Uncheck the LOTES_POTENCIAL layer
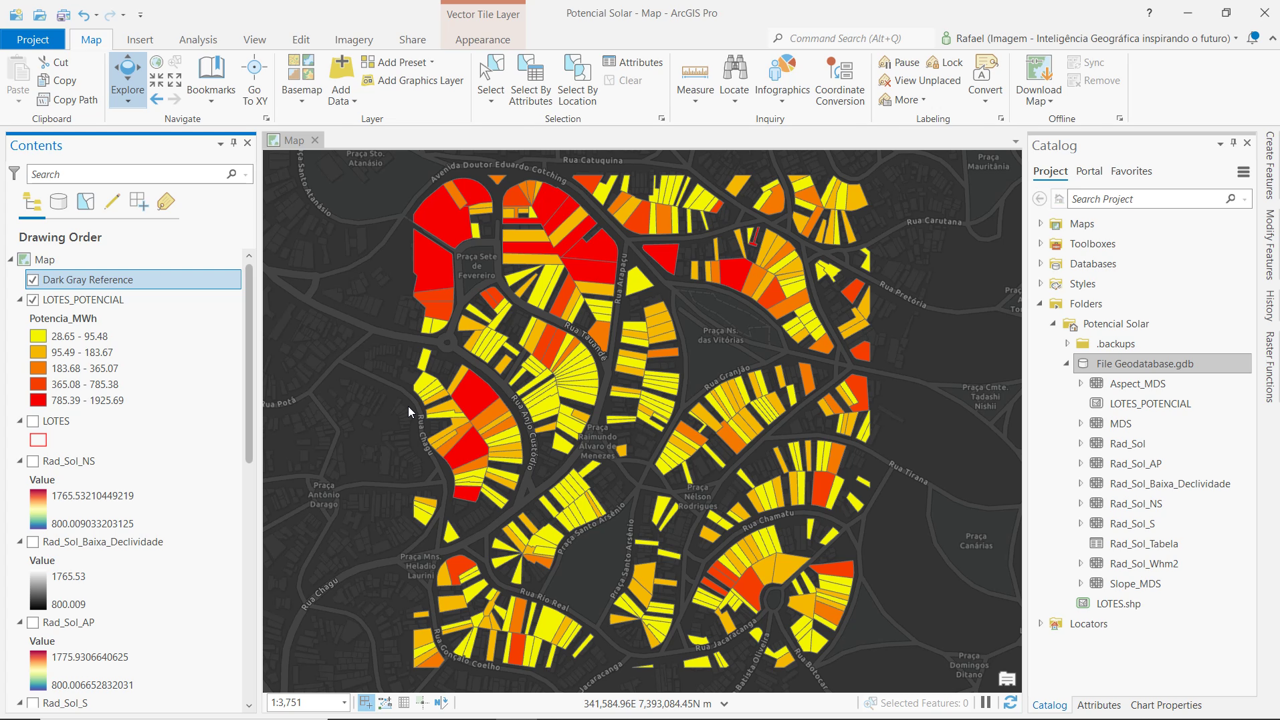 pos(33,299)
